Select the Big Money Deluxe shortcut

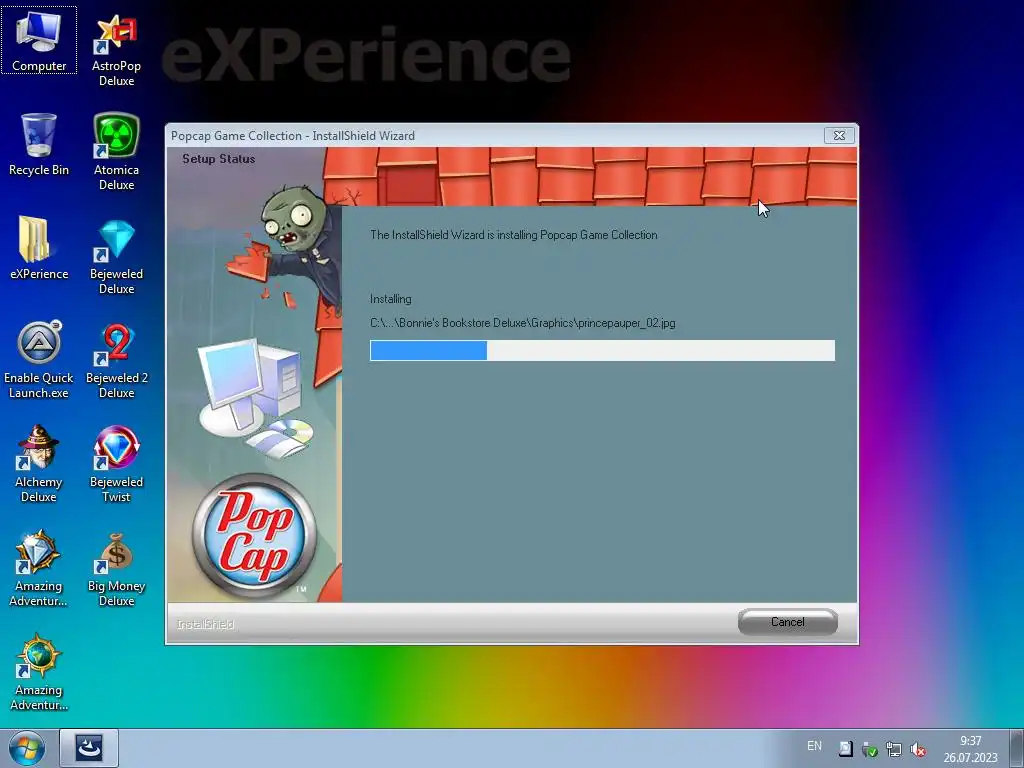pos(116,568)
